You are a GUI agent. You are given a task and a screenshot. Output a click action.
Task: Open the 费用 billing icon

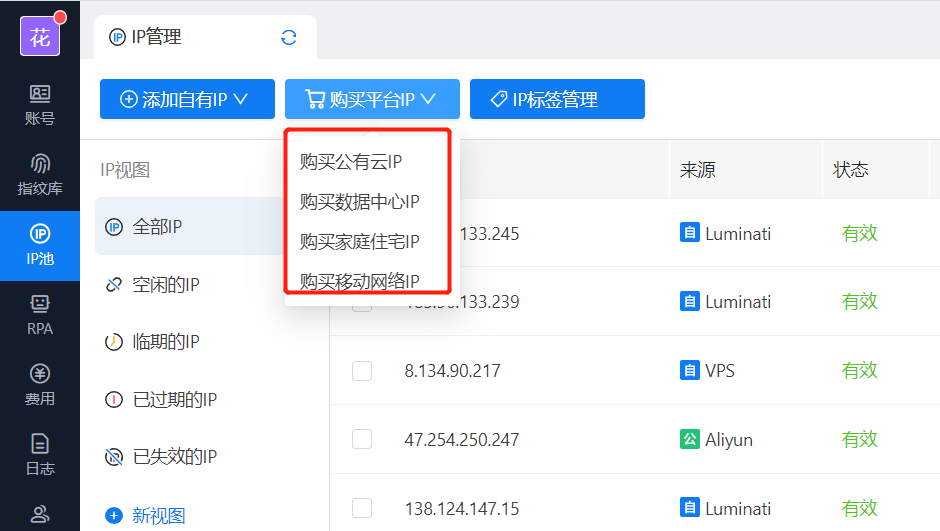[x=40, y=384]
